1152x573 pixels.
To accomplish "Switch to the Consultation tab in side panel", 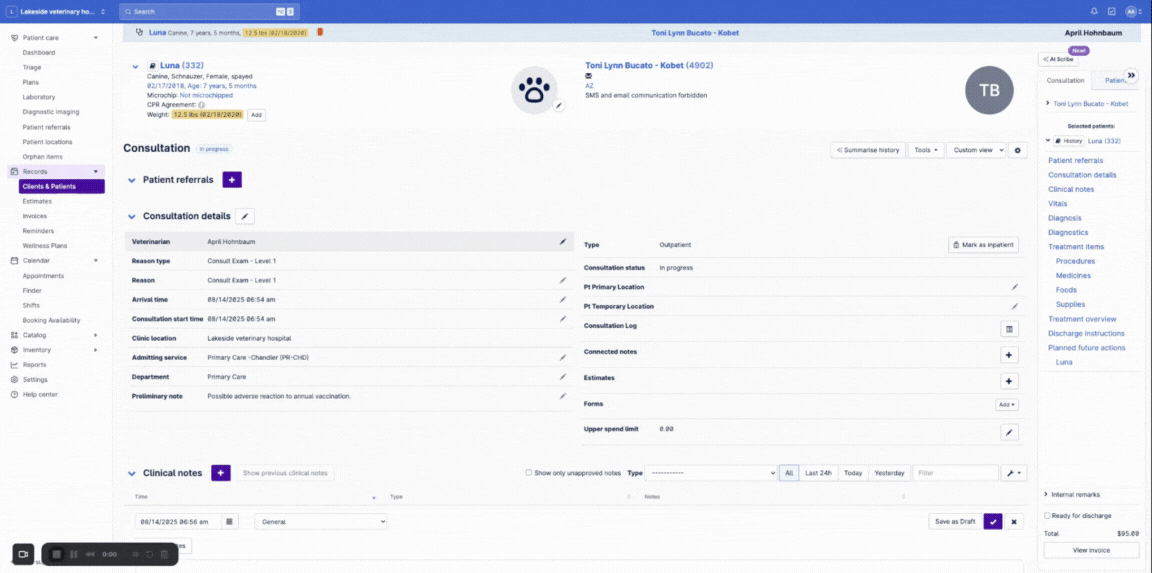I will pyautogui.click(x=1065, y=80).
